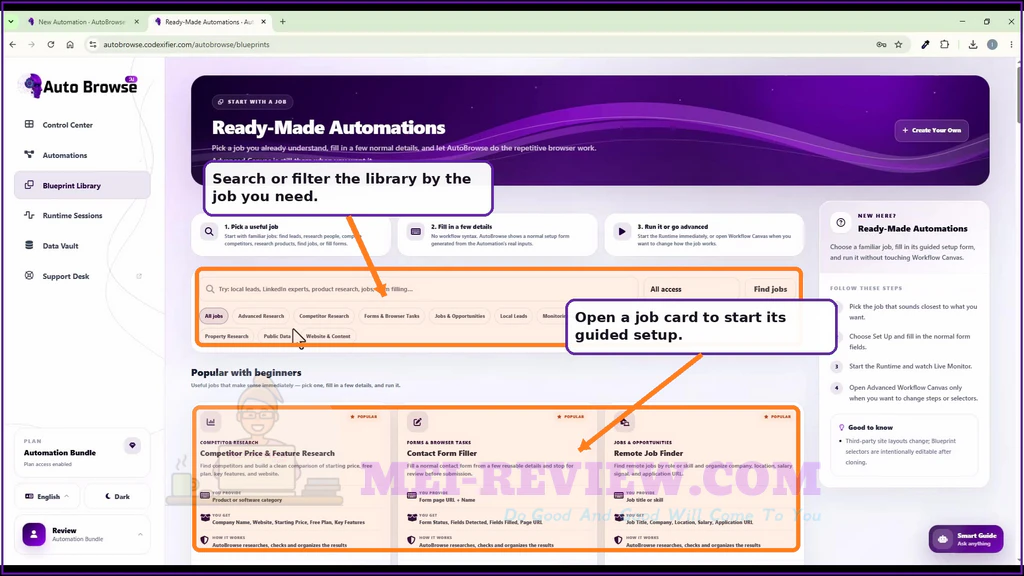Open the browser home button
1024x576 pixels.
pos(70,44)
